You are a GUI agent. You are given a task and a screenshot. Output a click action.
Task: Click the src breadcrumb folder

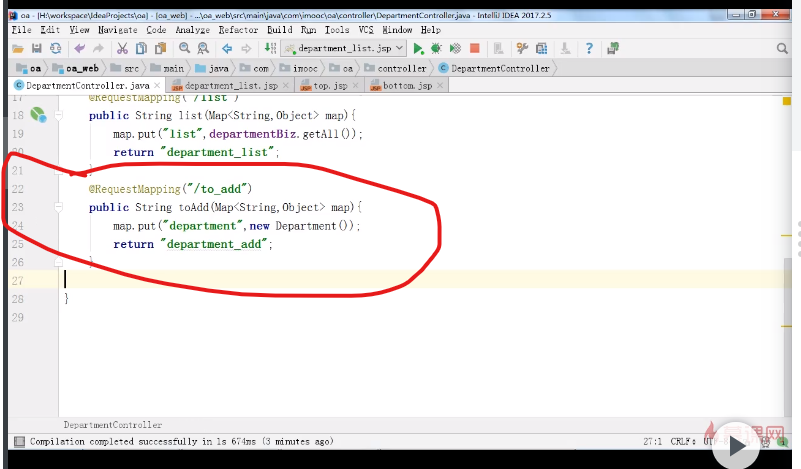coord(125,68)
